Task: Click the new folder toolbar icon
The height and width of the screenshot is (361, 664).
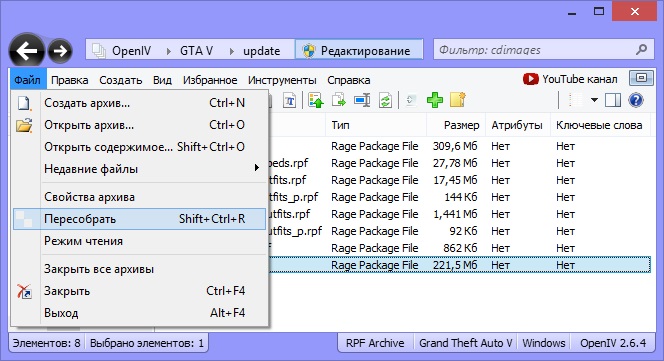Action: point(458,100)
